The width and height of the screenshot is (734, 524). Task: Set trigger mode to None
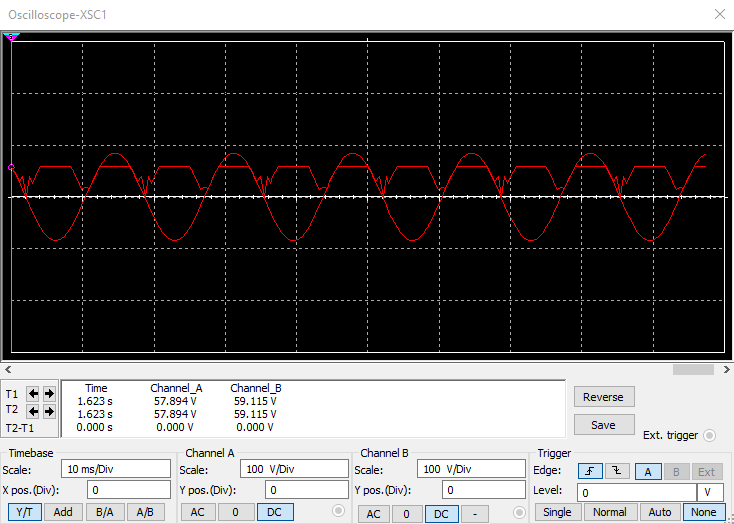pyautogui.click(x=704, y=512)
